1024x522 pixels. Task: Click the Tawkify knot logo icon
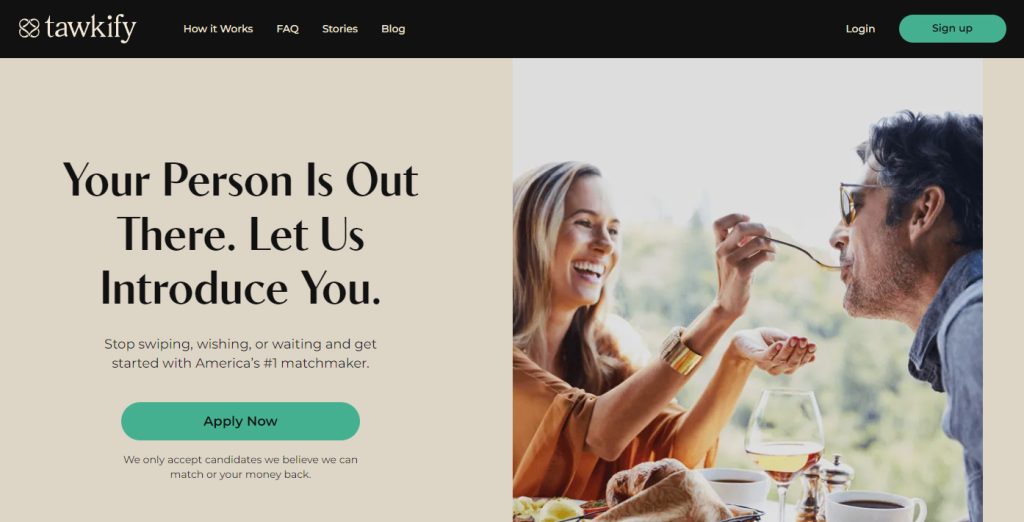29,28
